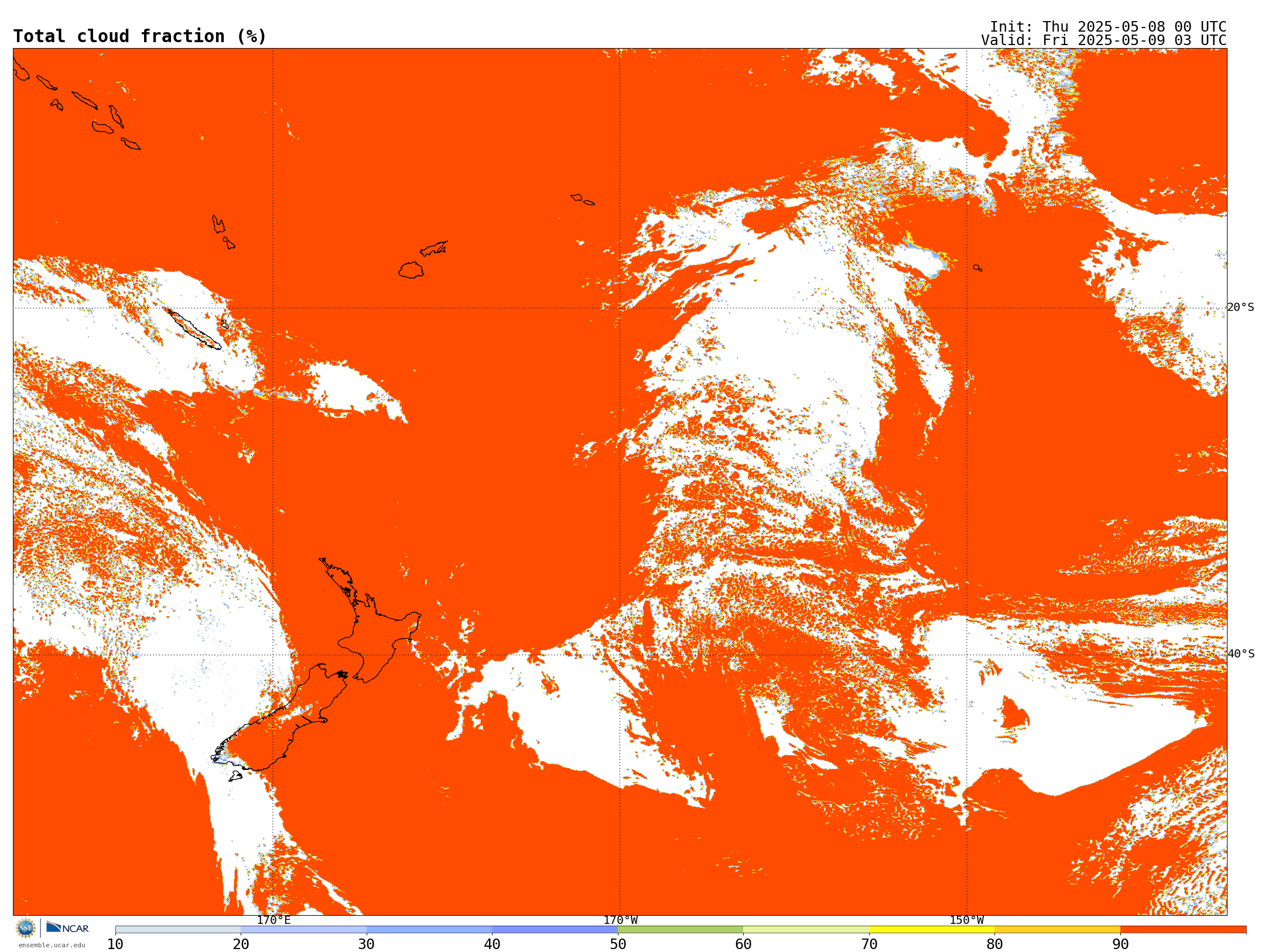
Task: Click the 60-70 pale yellow-green colorbar segment
Action: click(x=806, y=930)
